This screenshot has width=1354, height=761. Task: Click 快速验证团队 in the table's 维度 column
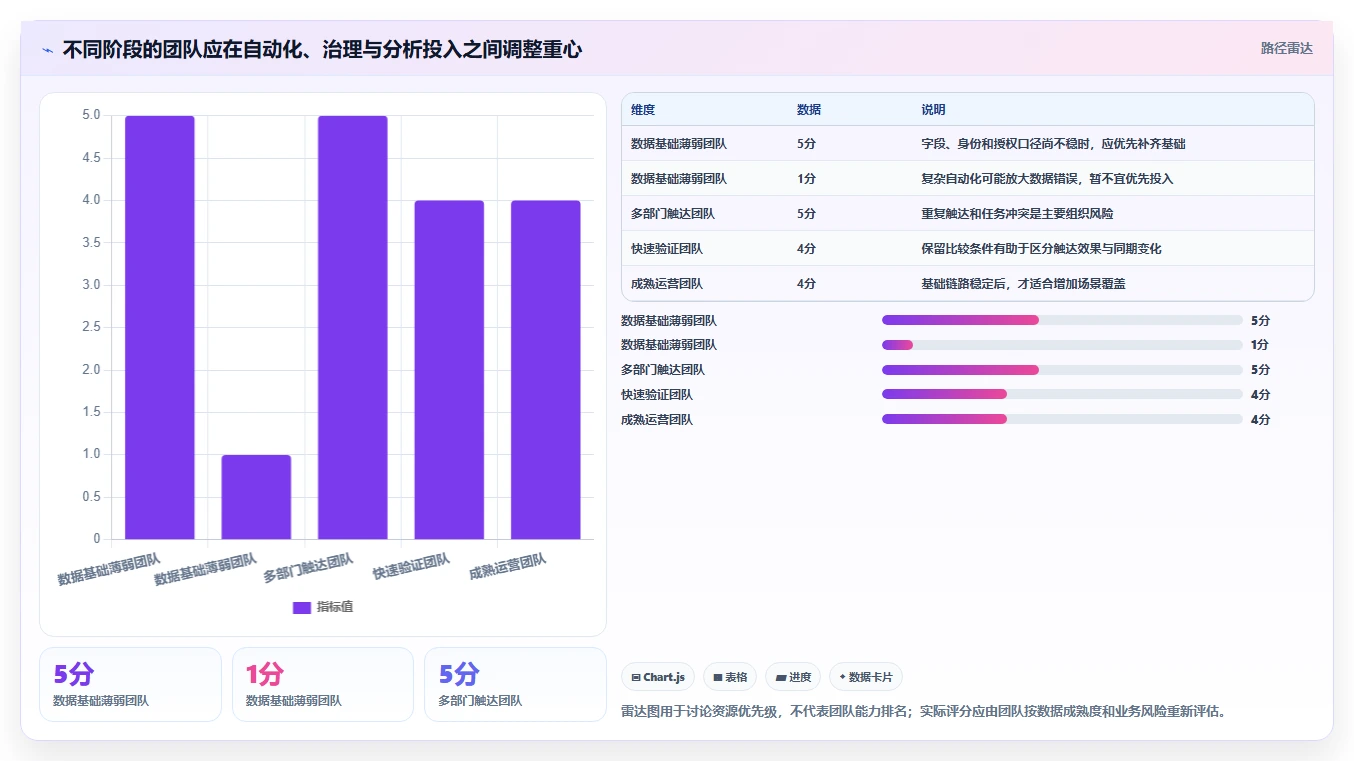click(x=667, y=249)
